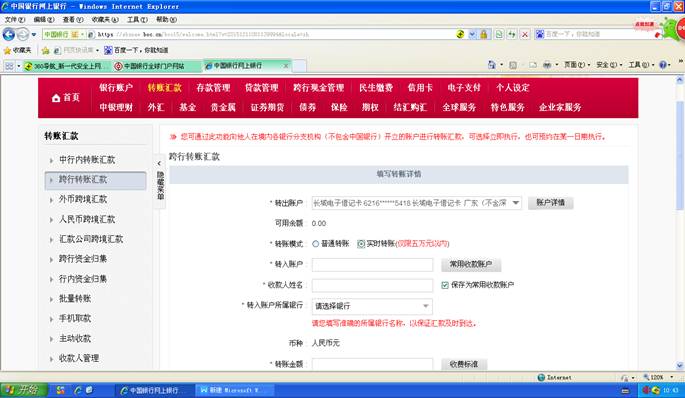This screenshot has height=398, width=685.
Task: Select 实时转账 radio button
Action: click(361, 244)
